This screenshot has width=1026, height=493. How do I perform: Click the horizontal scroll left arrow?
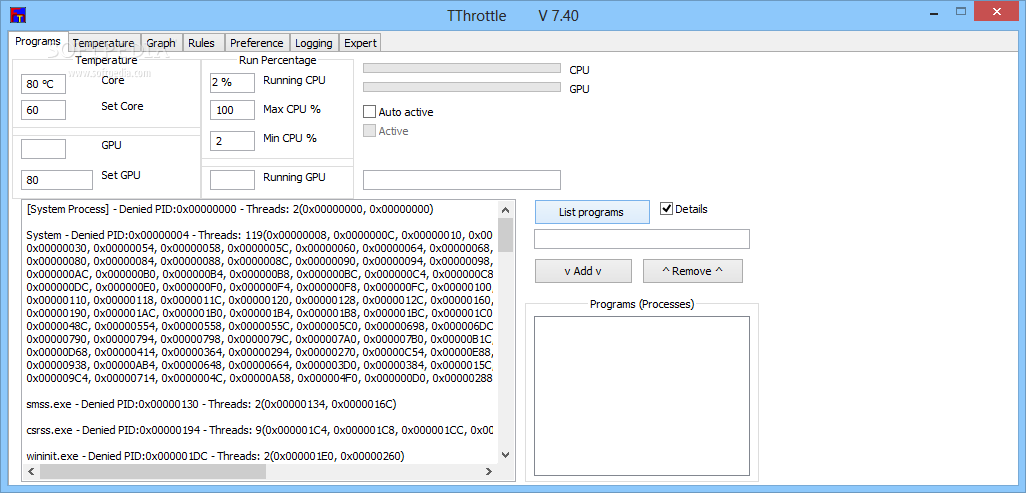[31, 471]
